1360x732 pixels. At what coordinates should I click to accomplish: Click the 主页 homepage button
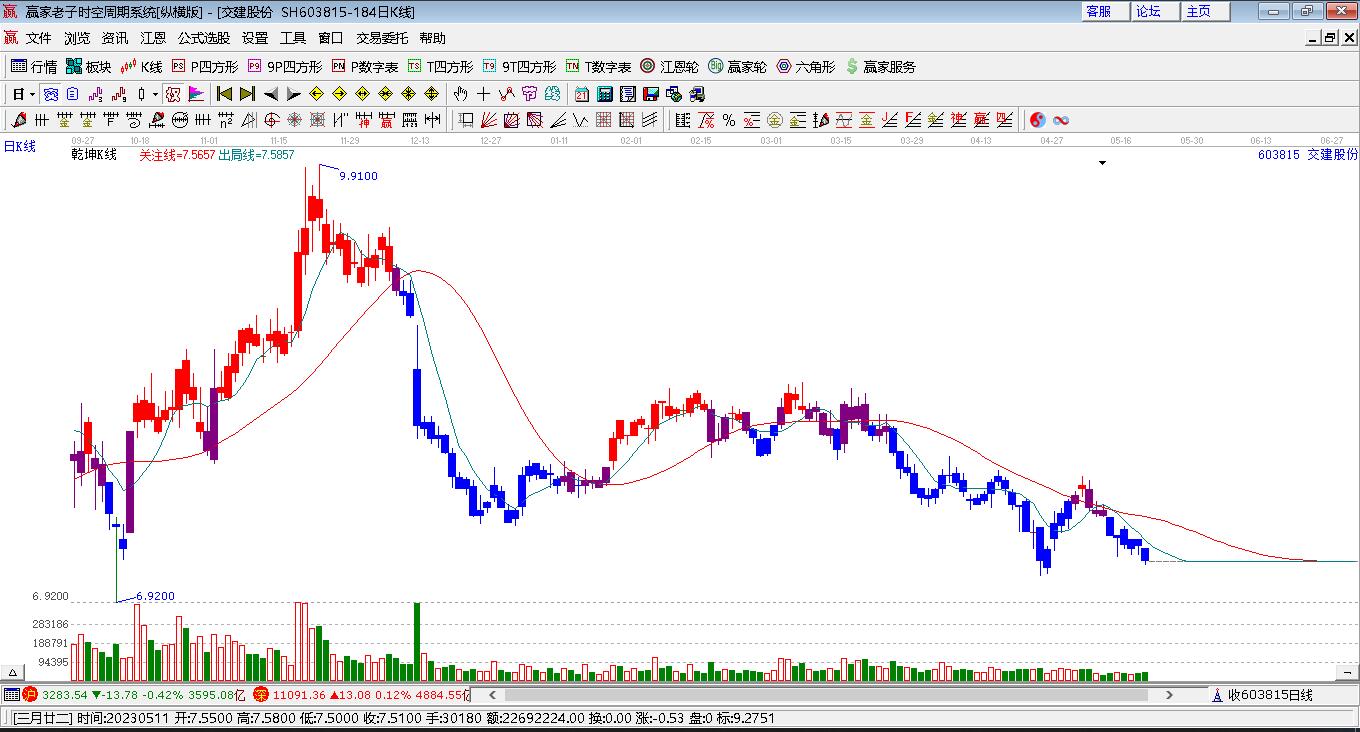pos(1205,11)
